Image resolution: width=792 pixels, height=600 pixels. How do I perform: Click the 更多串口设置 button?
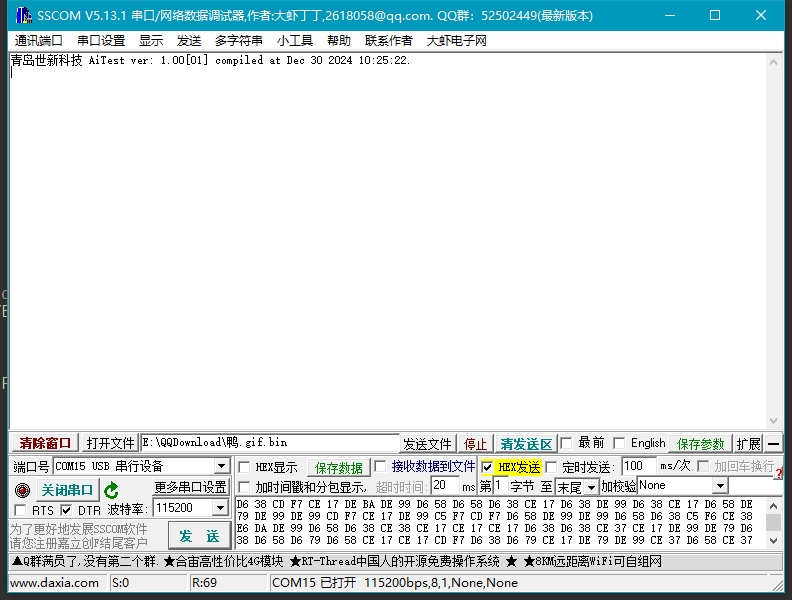pyautogui.click(x=190, y=487)
